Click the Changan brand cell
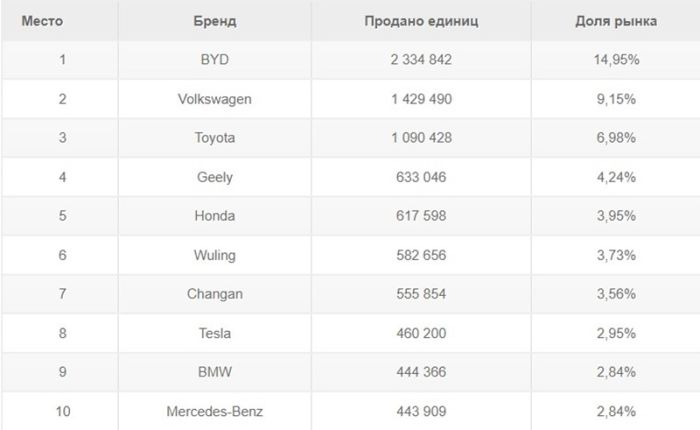The height and width of the screenshot is (430, 700). 215,294
